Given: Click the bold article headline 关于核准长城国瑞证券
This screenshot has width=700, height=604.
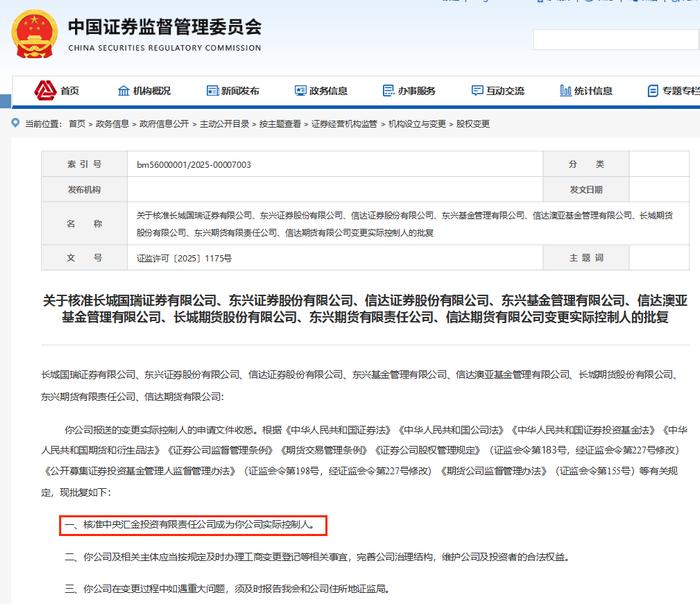Looking at the screenshot, I should pyautogui.click(x=365, y=308).
